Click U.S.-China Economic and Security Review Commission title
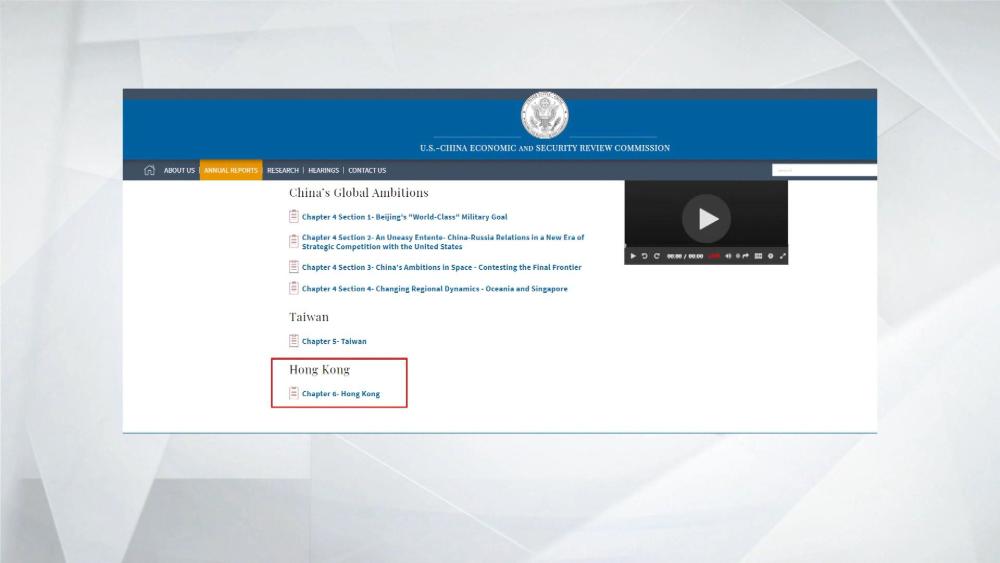1000x563 pixels. point(545,148)
